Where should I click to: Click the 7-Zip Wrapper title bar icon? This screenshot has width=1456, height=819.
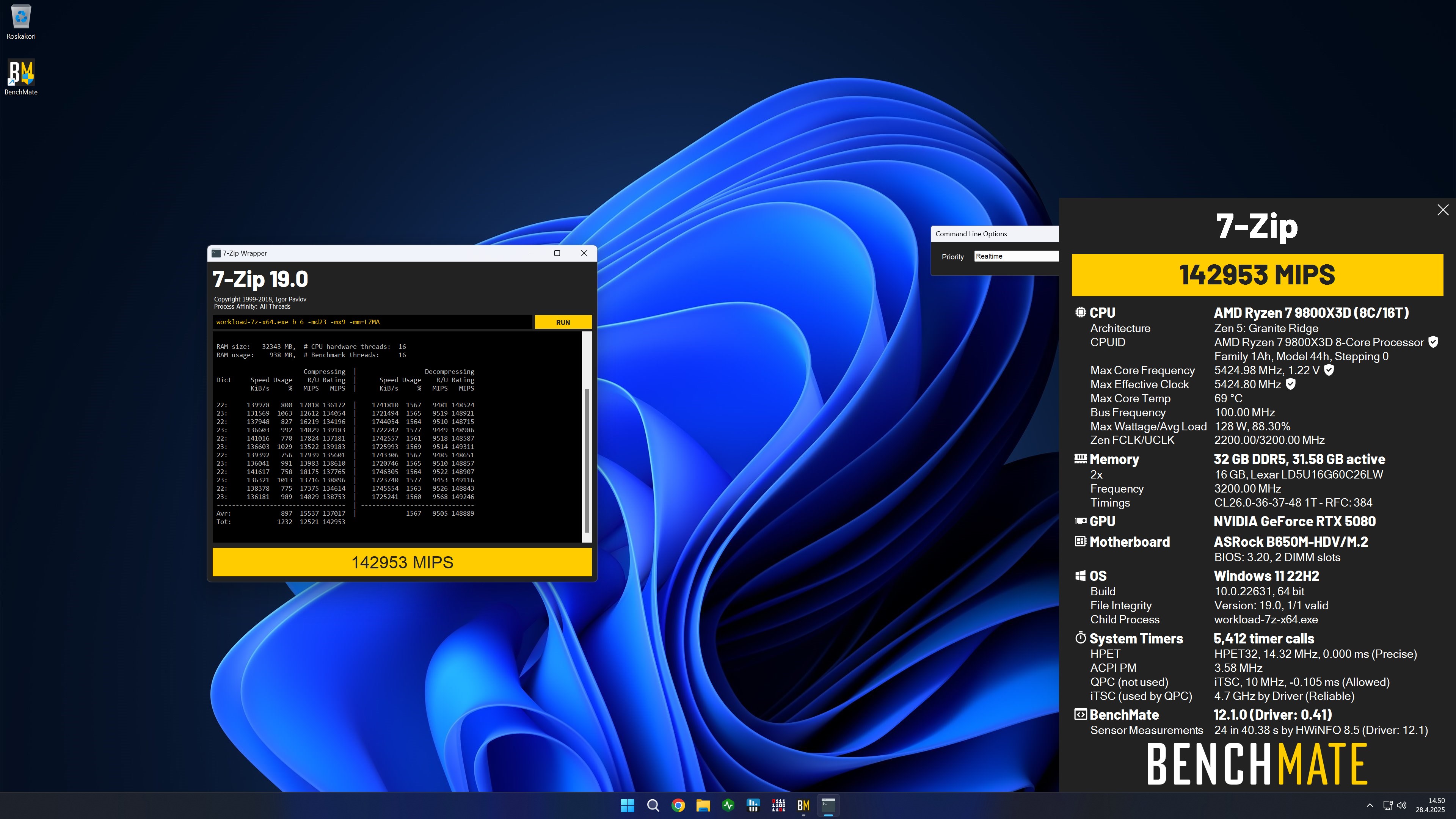[x=216, y=253]
